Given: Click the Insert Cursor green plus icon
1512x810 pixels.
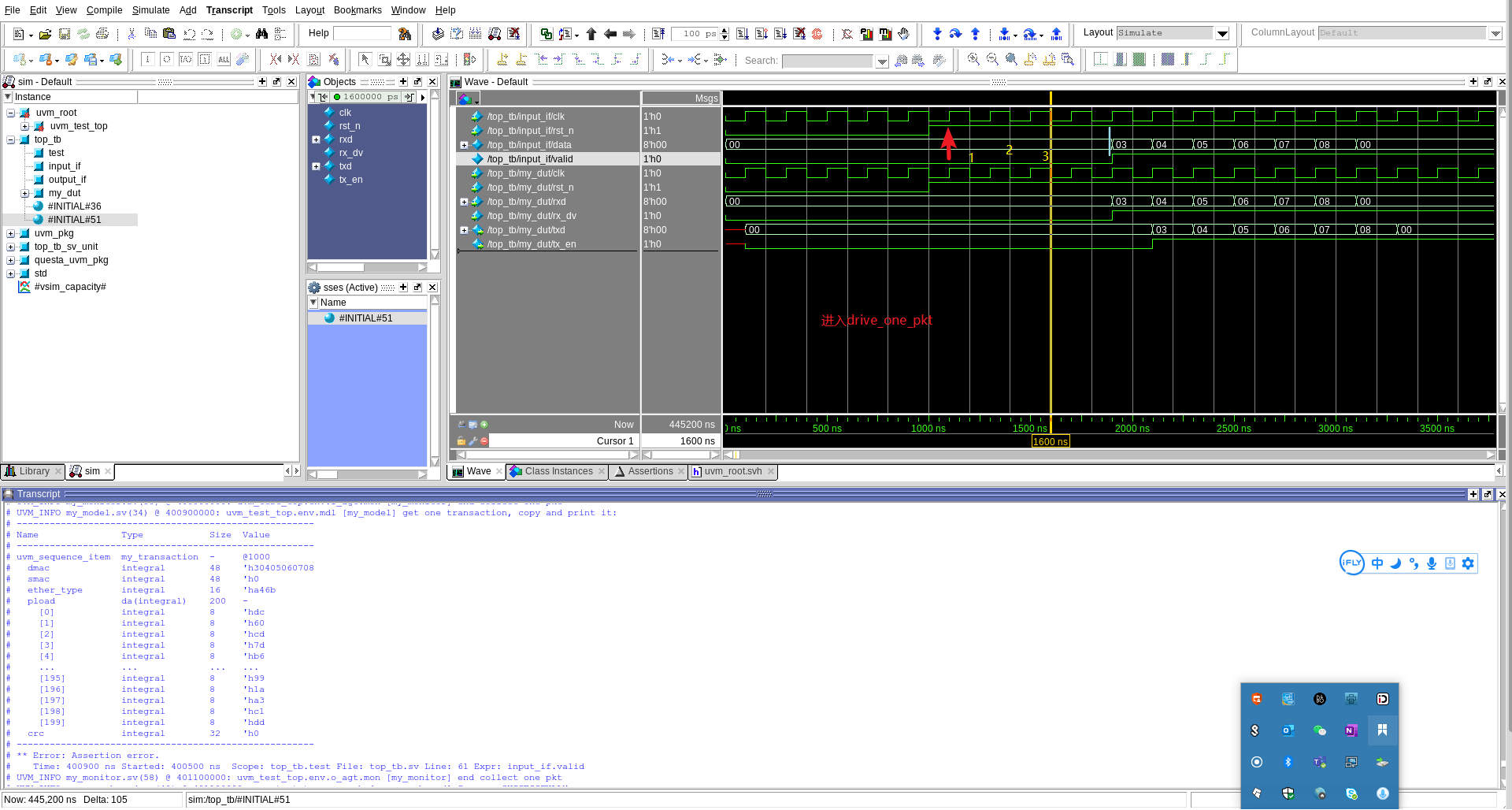Looking at the screenshot, I should click(484, 425).
